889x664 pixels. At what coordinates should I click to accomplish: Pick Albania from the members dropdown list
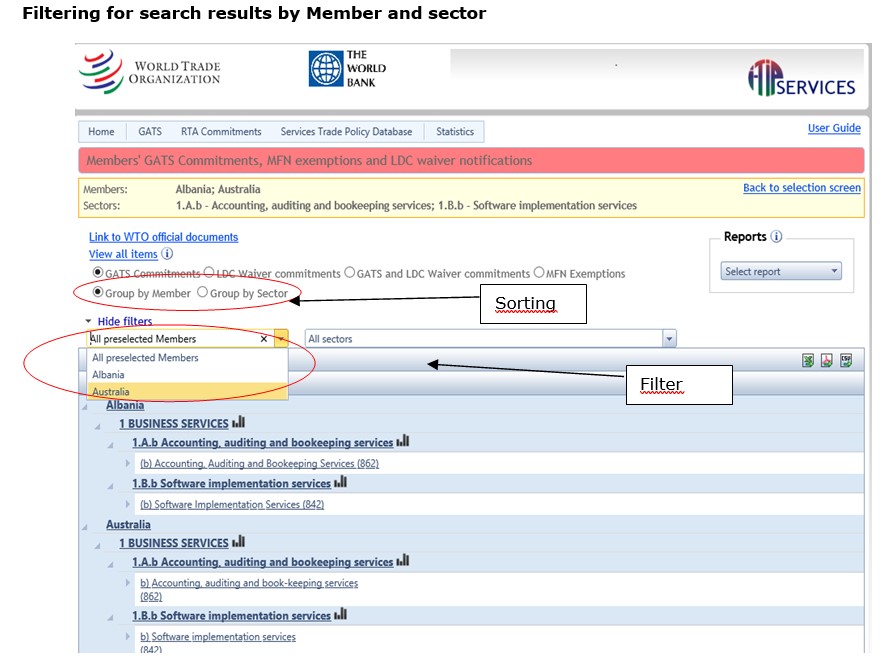click(x=188, y=374)
